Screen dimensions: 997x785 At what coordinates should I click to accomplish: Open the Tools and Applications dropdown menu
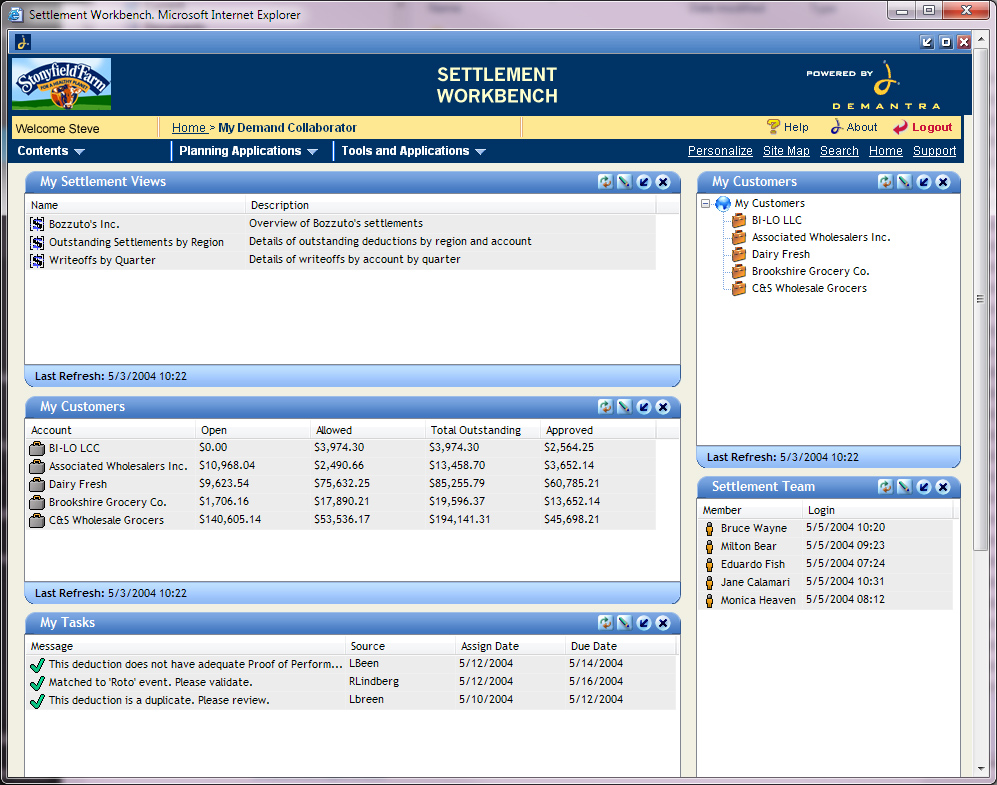point(413,151)
